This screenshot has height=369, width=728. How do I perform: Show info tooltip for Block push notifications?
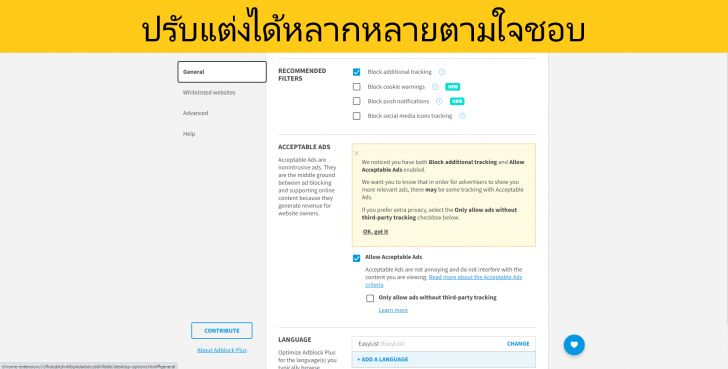(439, 101)
